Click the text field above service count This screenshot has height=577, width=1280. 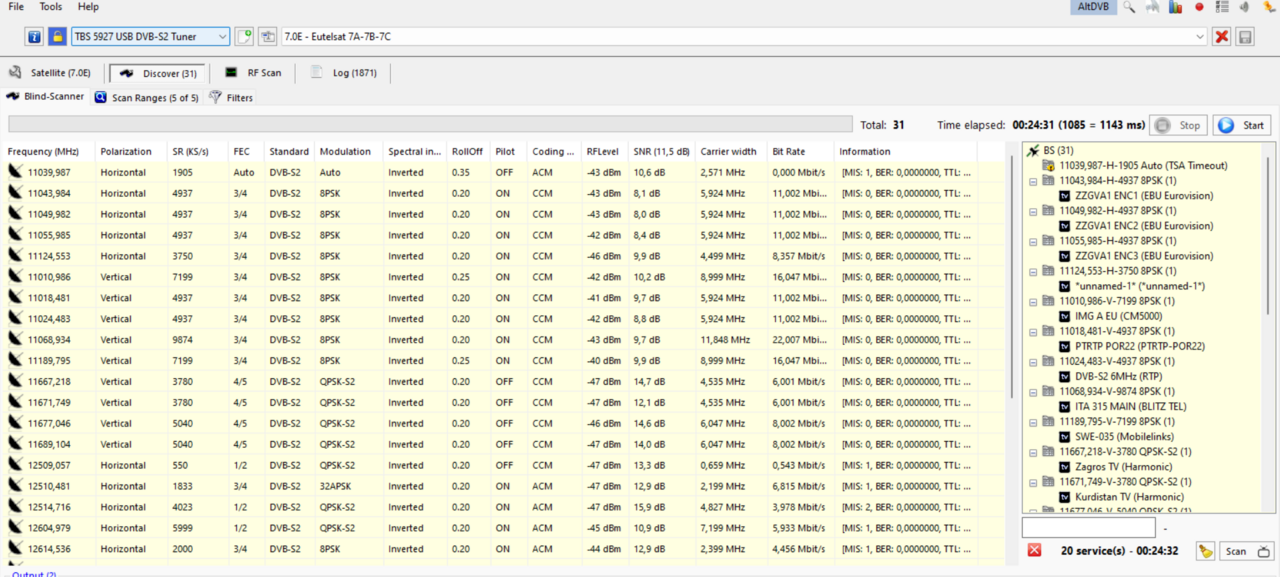coord(1088,528)
